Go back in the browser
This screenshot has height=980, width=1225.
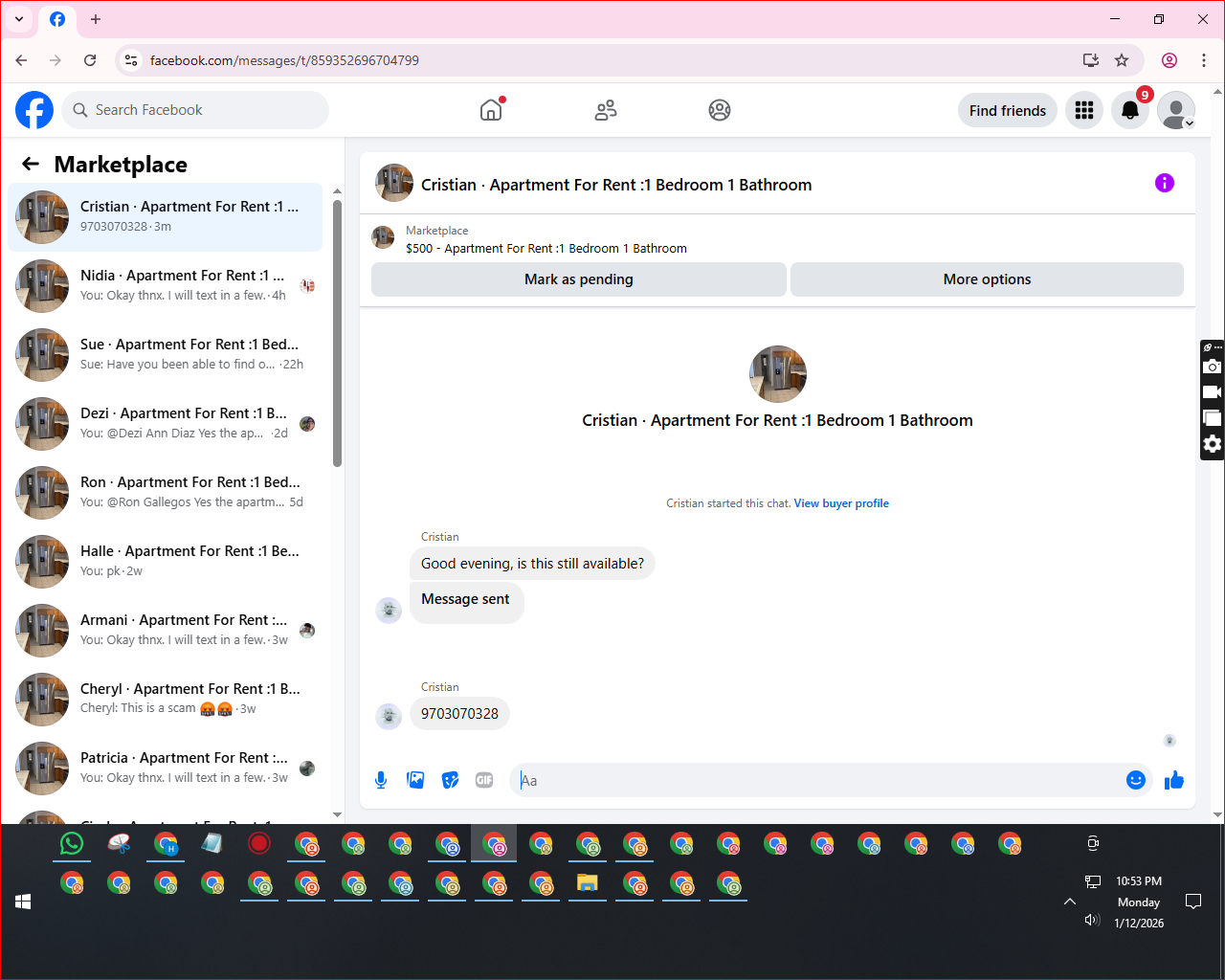[x=21, y=60]
